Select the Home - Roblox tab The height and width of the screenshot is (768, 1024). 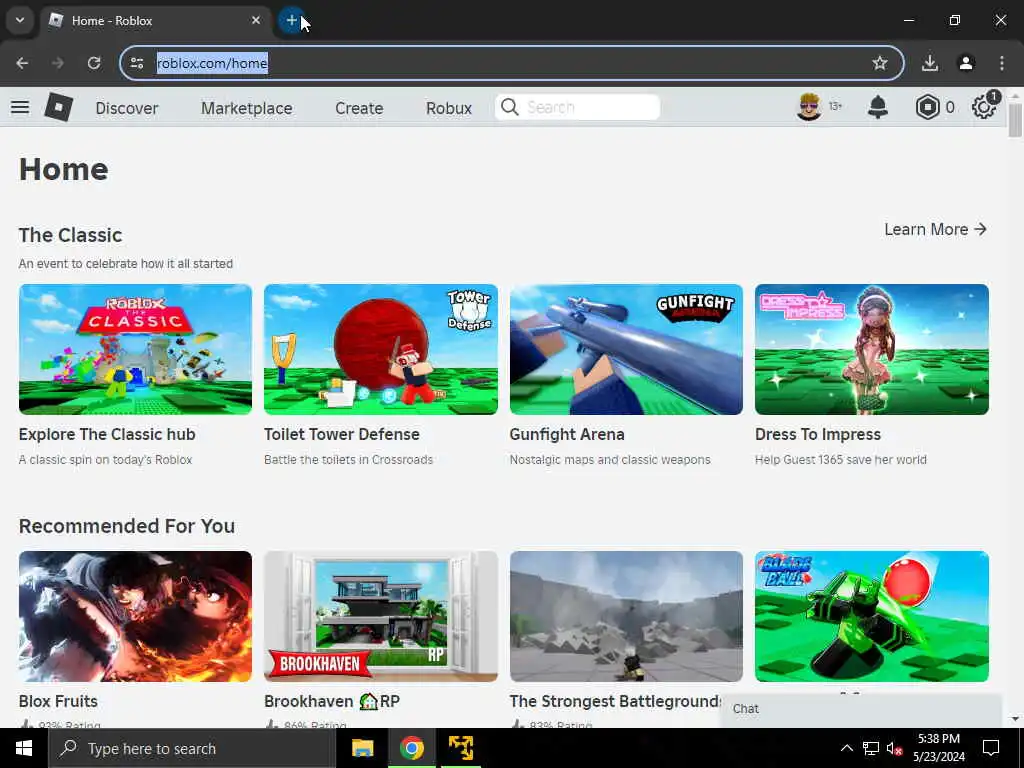(x=157, y=20)
